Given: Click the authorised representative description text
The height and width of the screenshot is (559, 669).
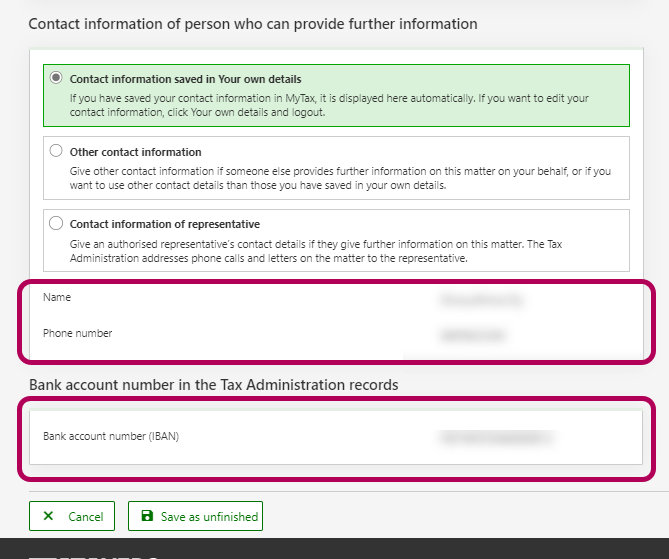Looking at the screenshot, I should pyautogui.click(x=340, y=251).
